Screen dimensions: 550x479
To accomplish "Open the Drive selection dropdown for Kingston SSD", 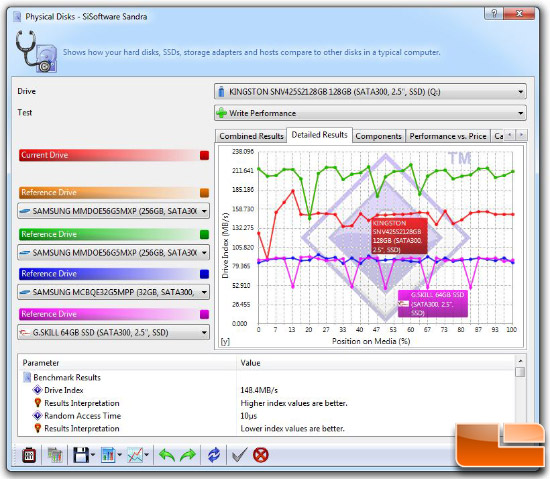I will click(370, 92).
